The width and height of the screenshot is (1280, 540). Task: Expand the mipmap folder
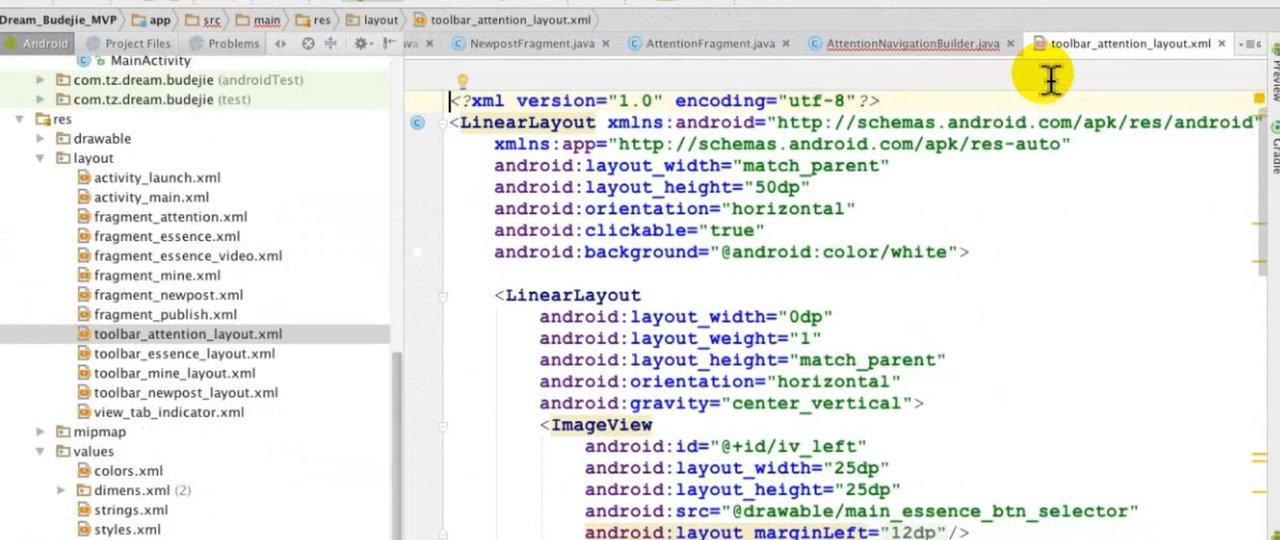40,432
